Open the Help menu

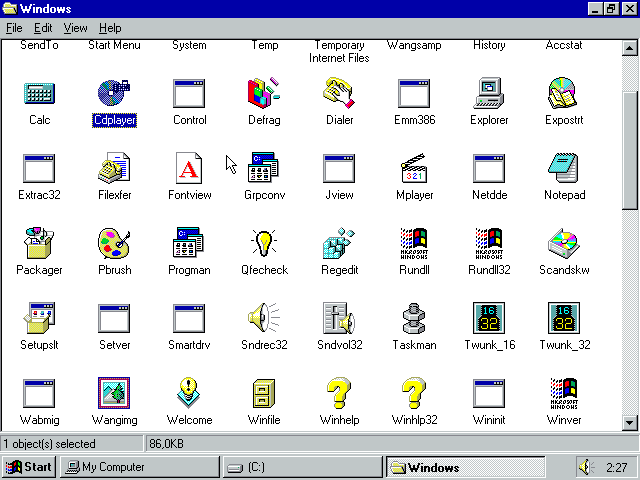pos(110,28)
